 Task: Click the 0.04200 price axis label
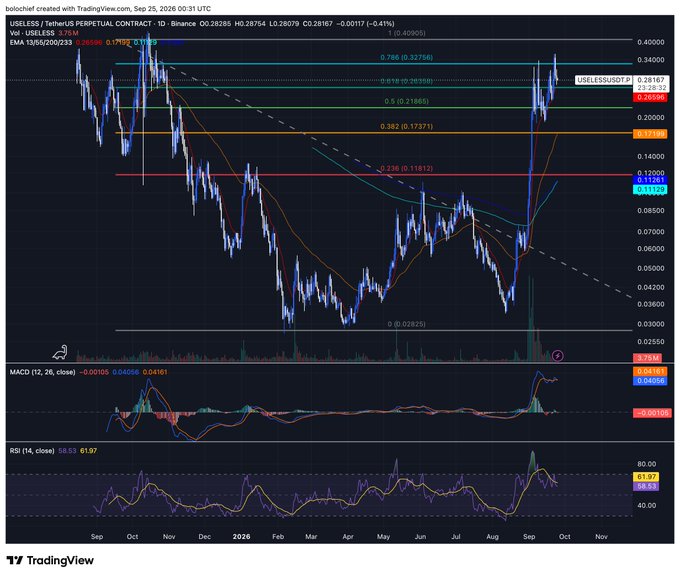[651, 287]
